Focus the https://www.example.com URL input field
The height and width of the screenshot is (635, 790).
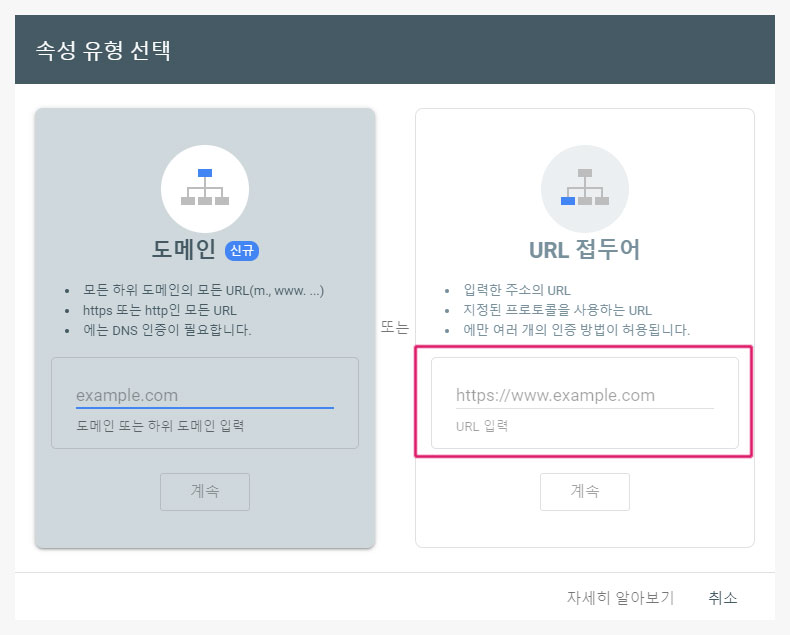584,395
